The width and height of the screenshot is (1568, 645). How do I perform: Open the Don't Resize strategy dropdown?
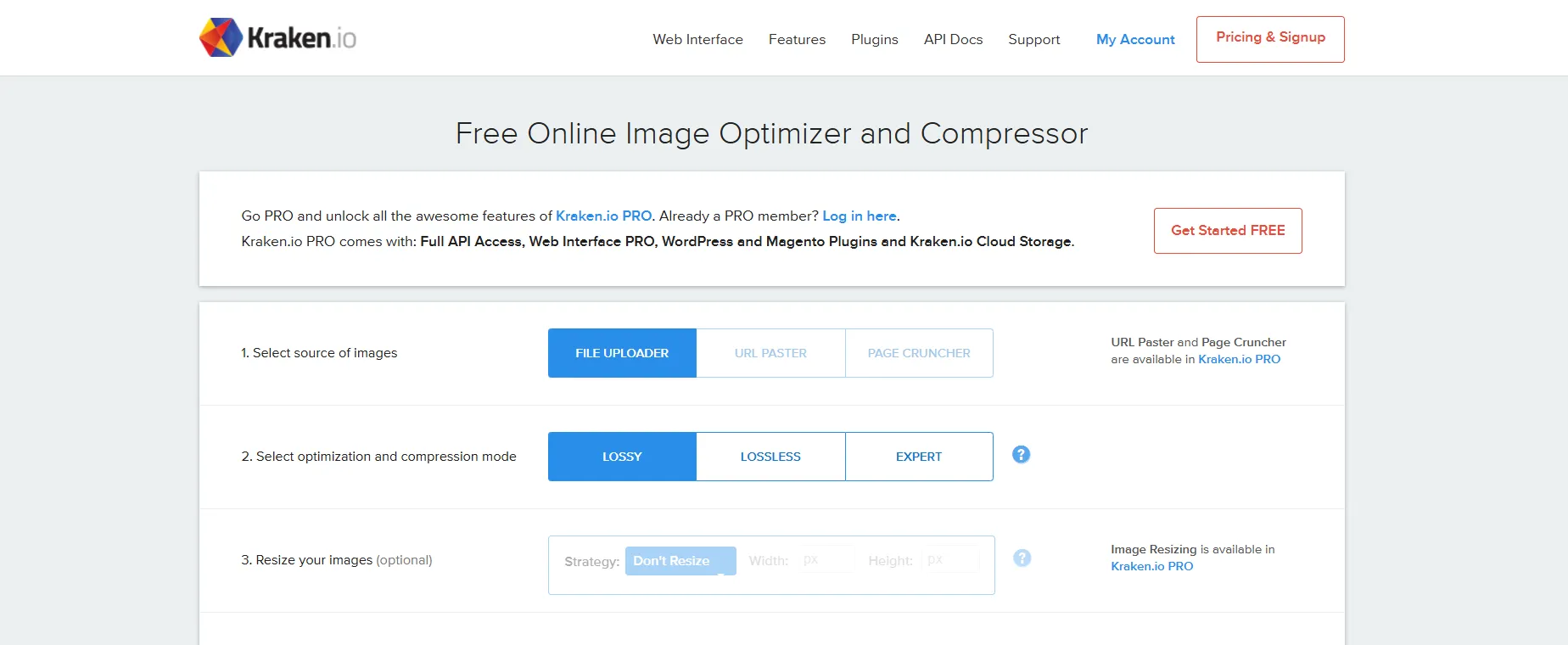click(680, 561)
